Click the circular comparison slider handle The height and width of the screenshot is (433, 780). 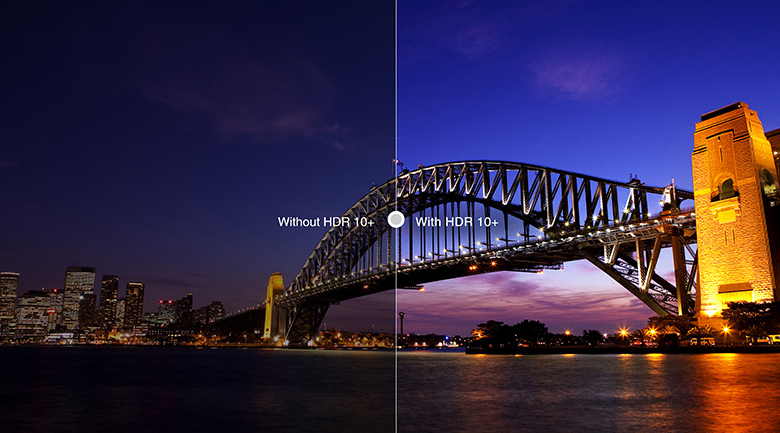(x=396, y=219)
